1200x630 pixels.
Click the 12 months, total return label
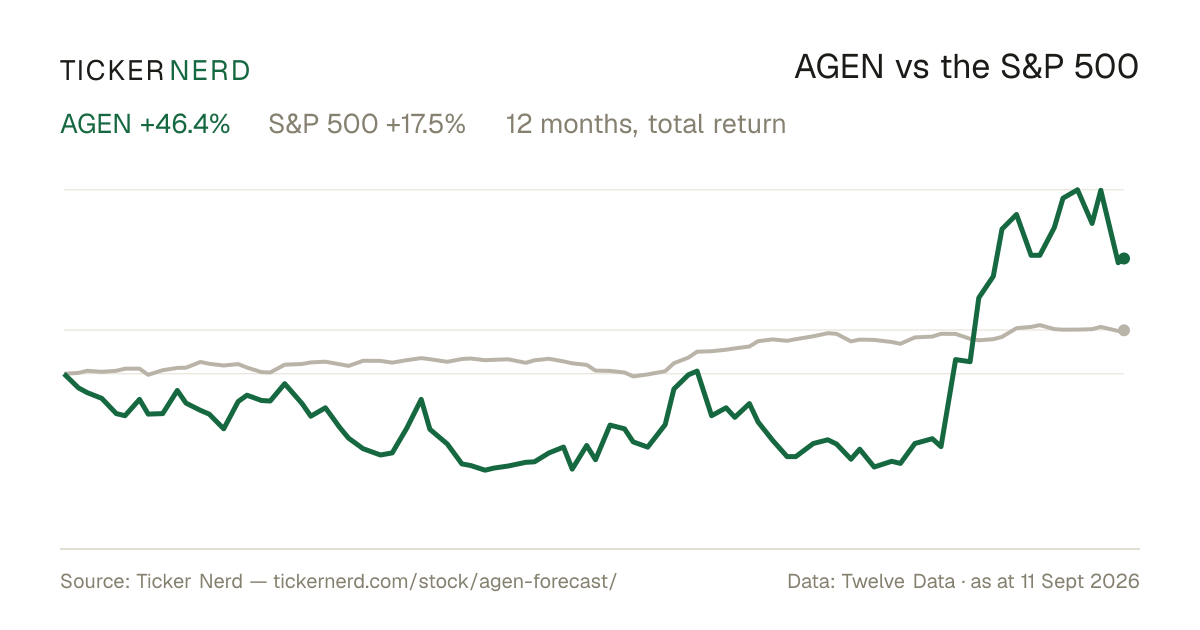646,124
